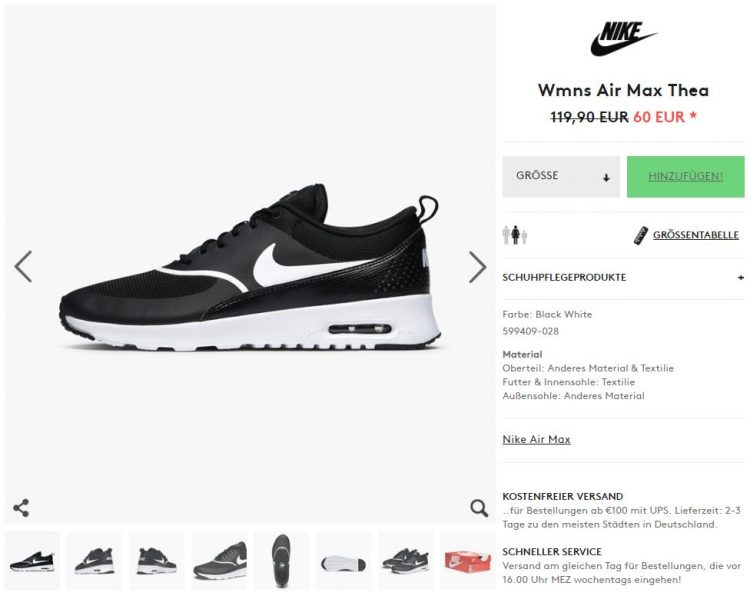Follow the Nike Air Max link
Screen dimensions: 750x596
click(536, 439)
